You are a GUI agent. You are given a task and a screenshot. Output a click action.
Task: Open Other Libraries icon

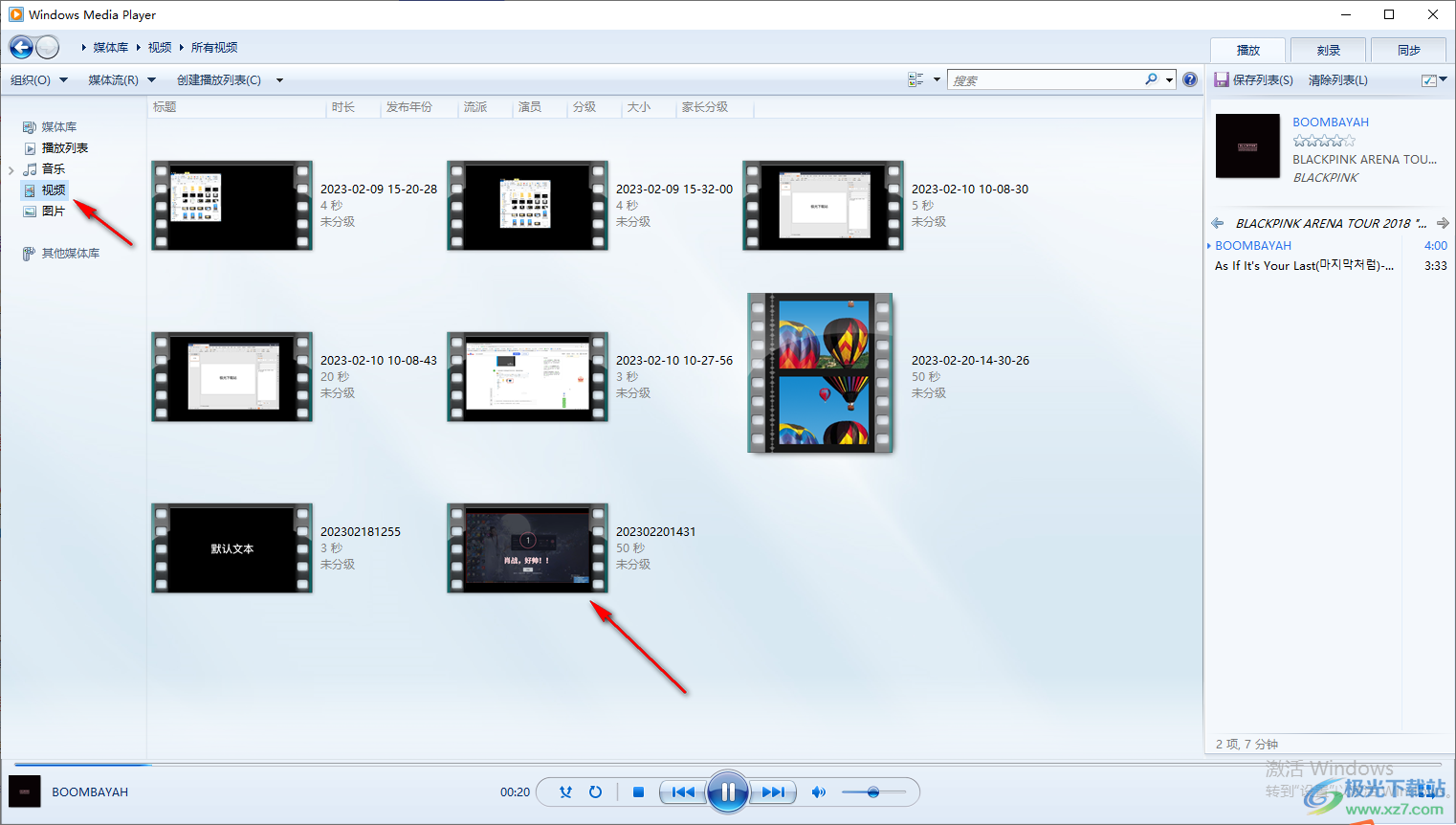pyautogui.click(x=30, y=254)
